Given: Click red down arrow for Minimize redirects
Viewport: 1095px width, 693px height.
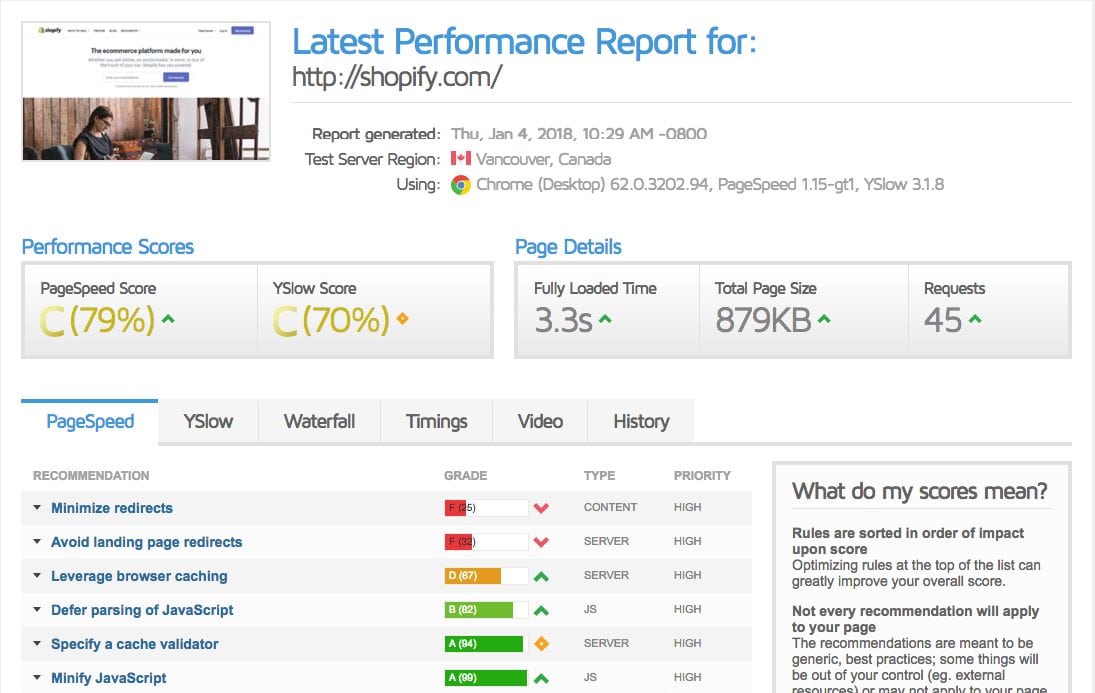Looking at the screenshot, I should click(541, 508).
